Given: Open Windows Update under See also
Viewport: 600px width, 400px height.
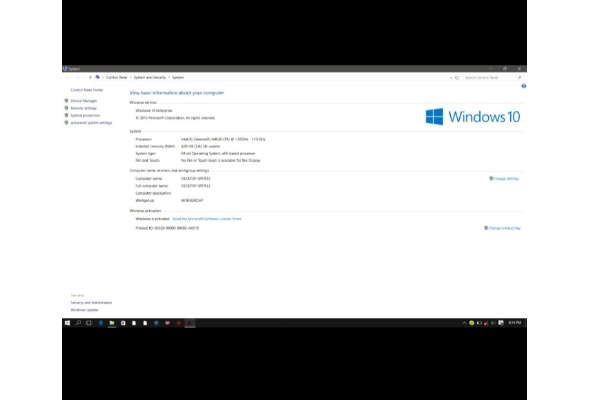Looking at the screenshot, I should tap(84, 310).
